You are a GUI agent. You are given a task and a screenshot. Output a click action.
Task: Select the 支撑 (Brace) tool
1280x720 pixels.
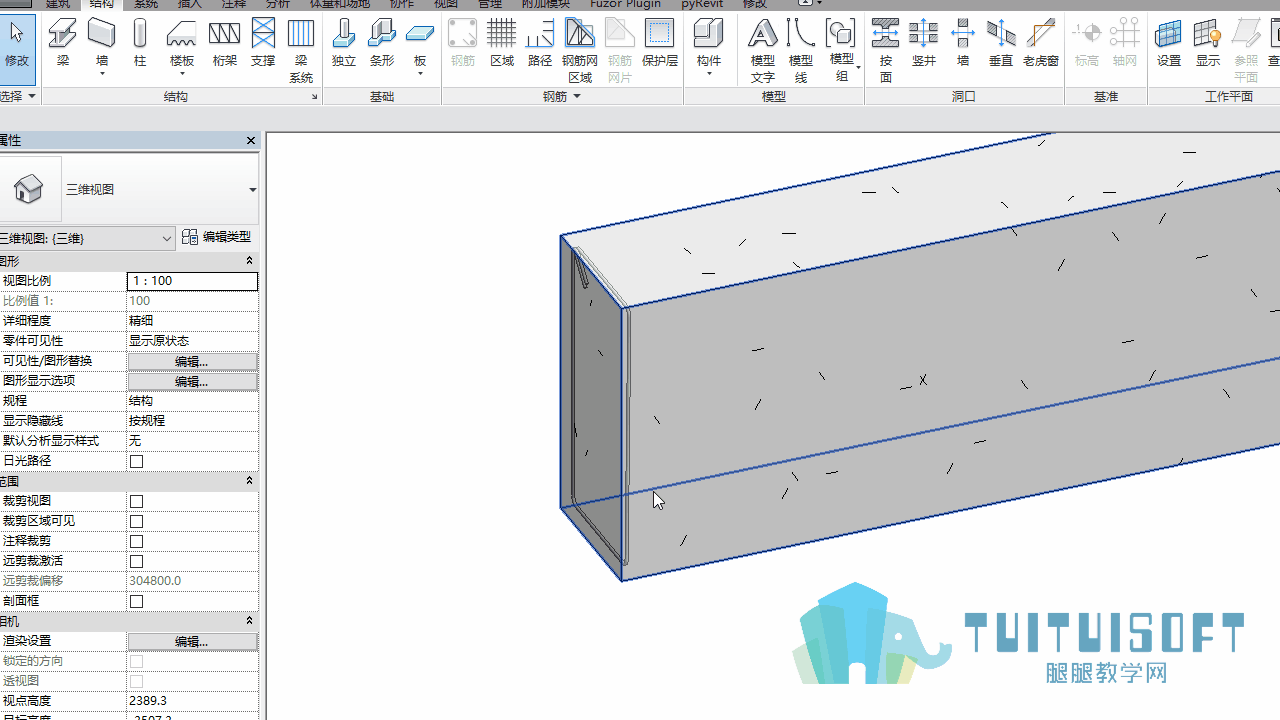[263, 43]
